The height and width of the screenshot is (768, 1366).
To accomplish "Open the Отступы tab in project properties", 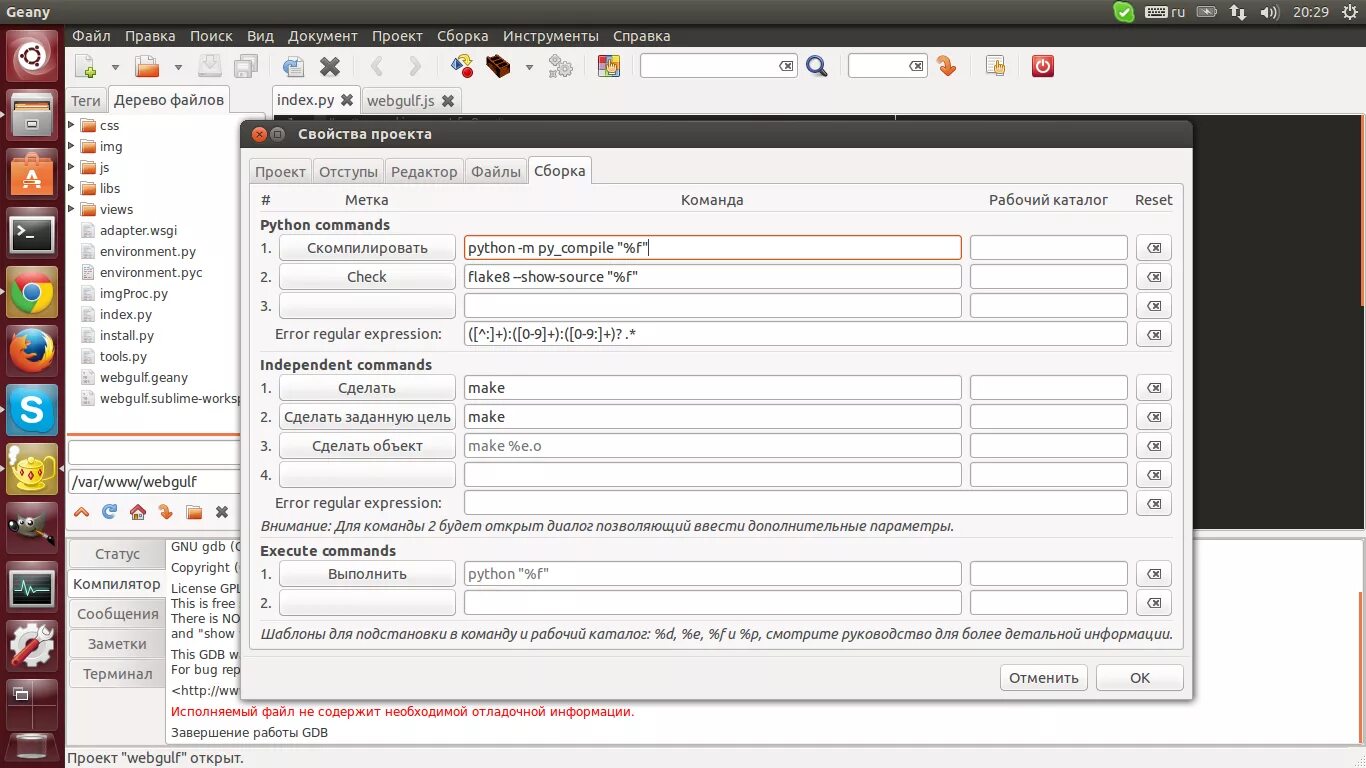I will pyautogui.click(x=348, y=172).
